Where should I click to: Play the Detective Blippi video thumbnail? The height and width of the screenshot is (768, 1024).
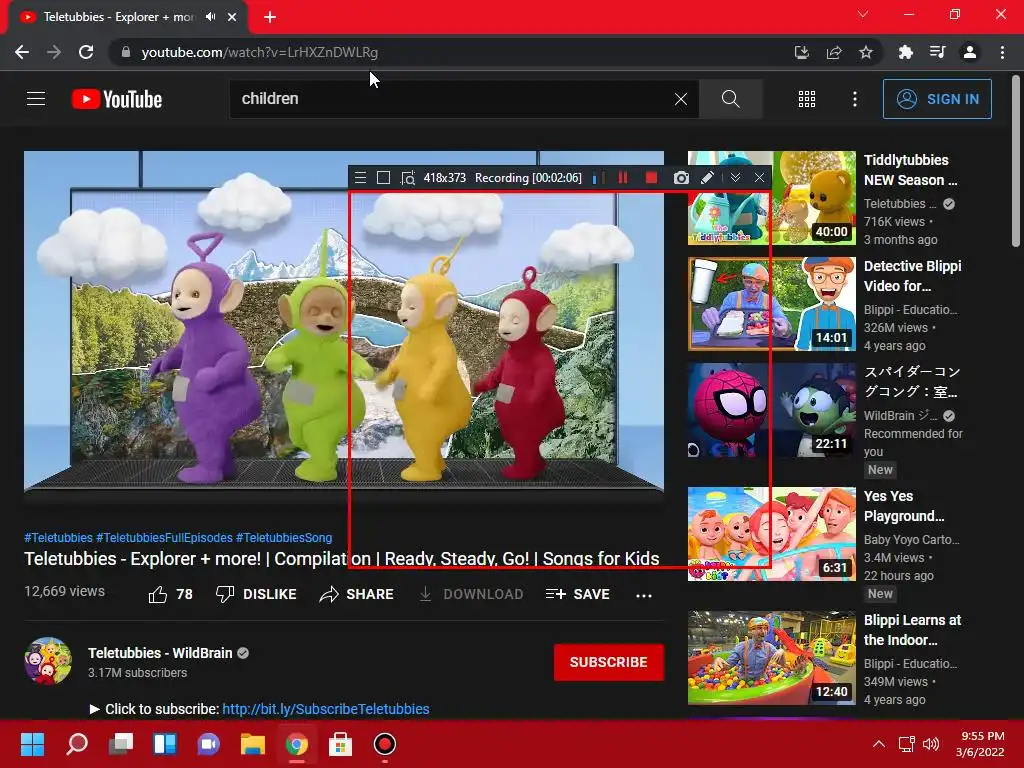tap(772, 304)
